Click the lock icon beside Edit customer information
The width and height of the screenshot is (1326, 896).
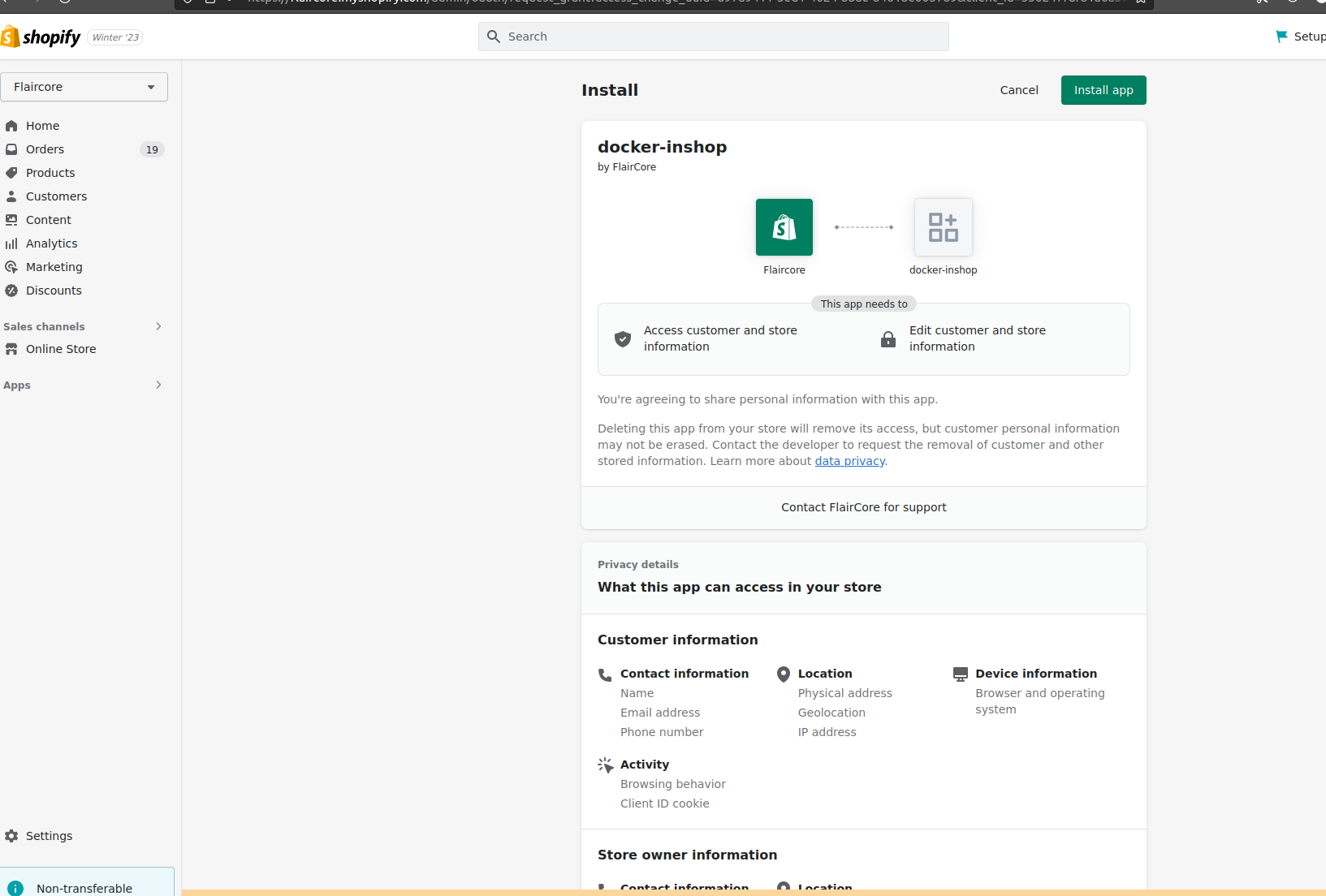point(888,339)
